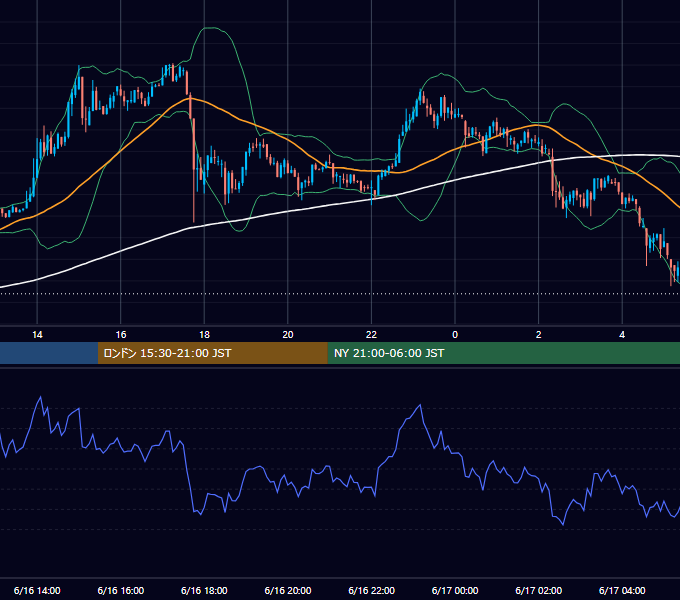The width and height of the screenshot is (680, 600).
Task: Click the 16 hour label on price chart axis
Action: point(121,335)
